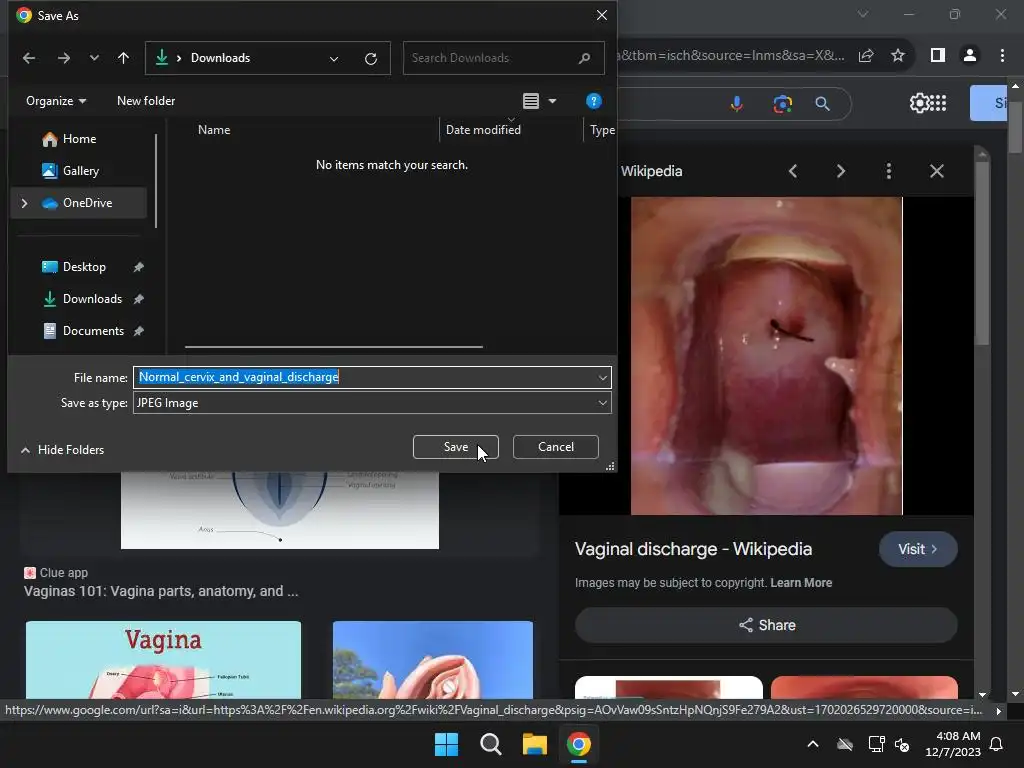This screenshot has height=768, width=1024.
Task: Unpin Desktop via its pin icon
Action: (138, 267)
